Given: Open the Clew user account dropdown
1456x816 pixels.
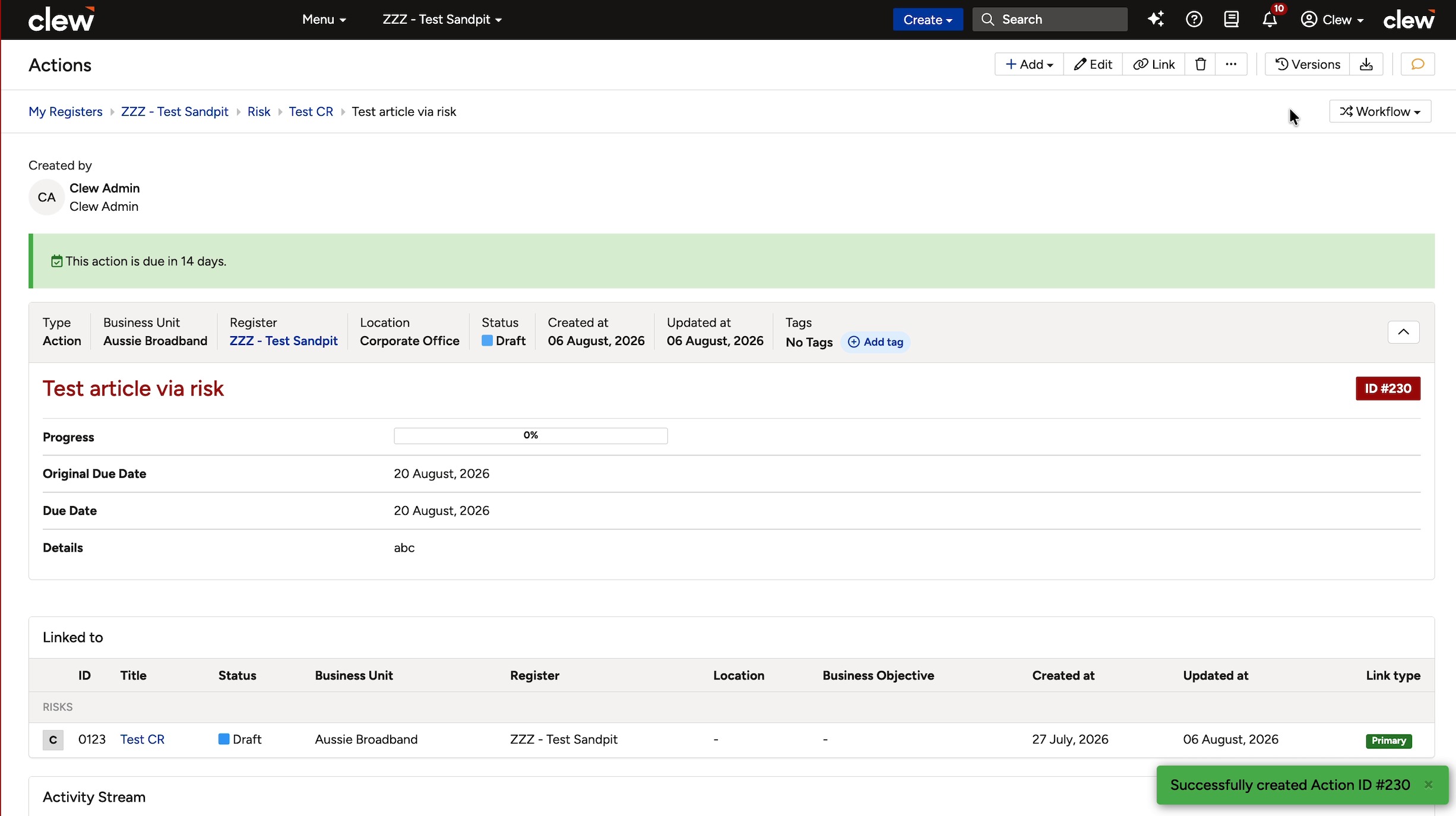Looking at the screenshot, I should (1332, 20).
